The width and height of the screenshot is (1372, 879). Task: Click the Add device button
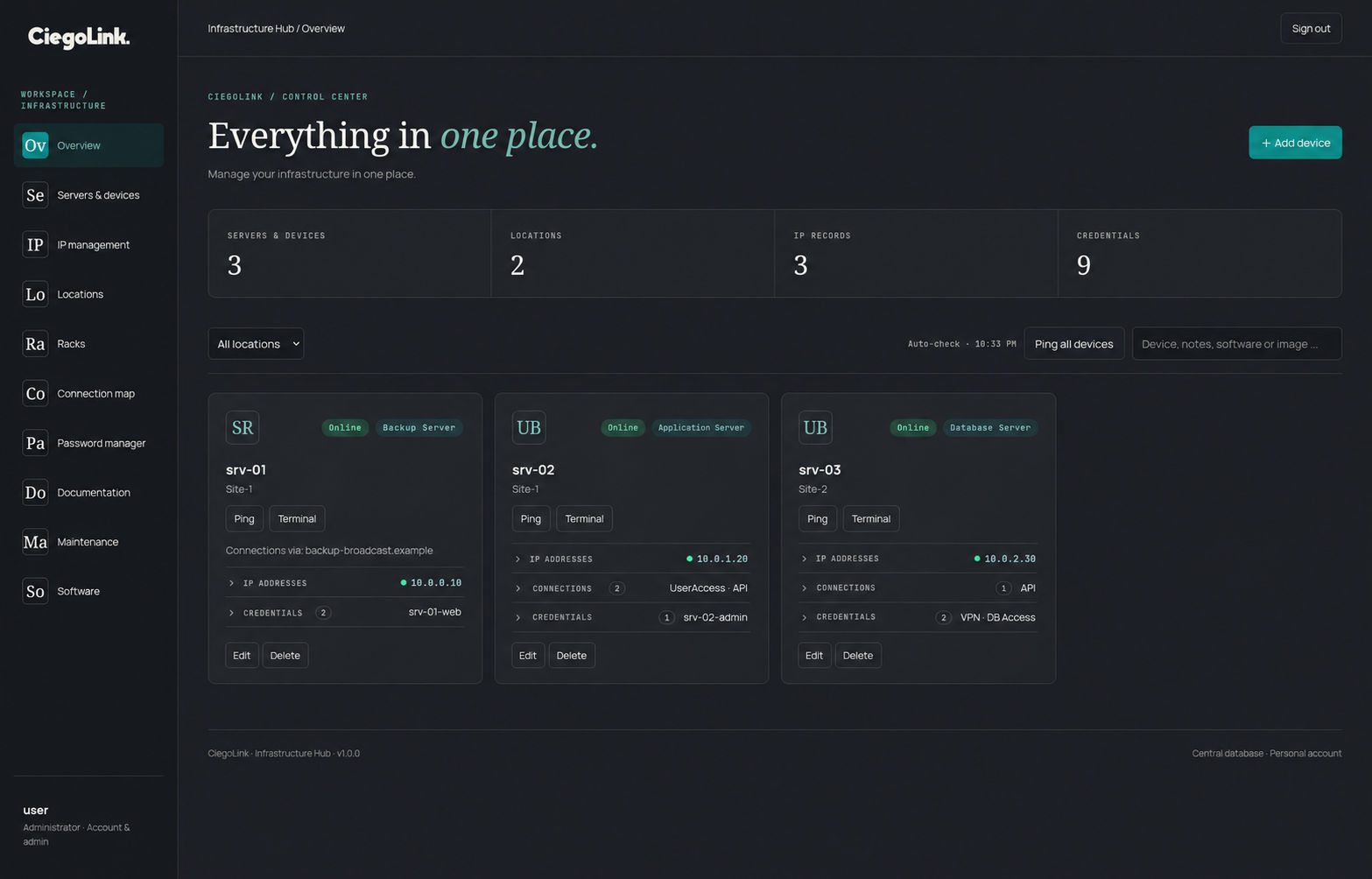[x=1295, y=143]
